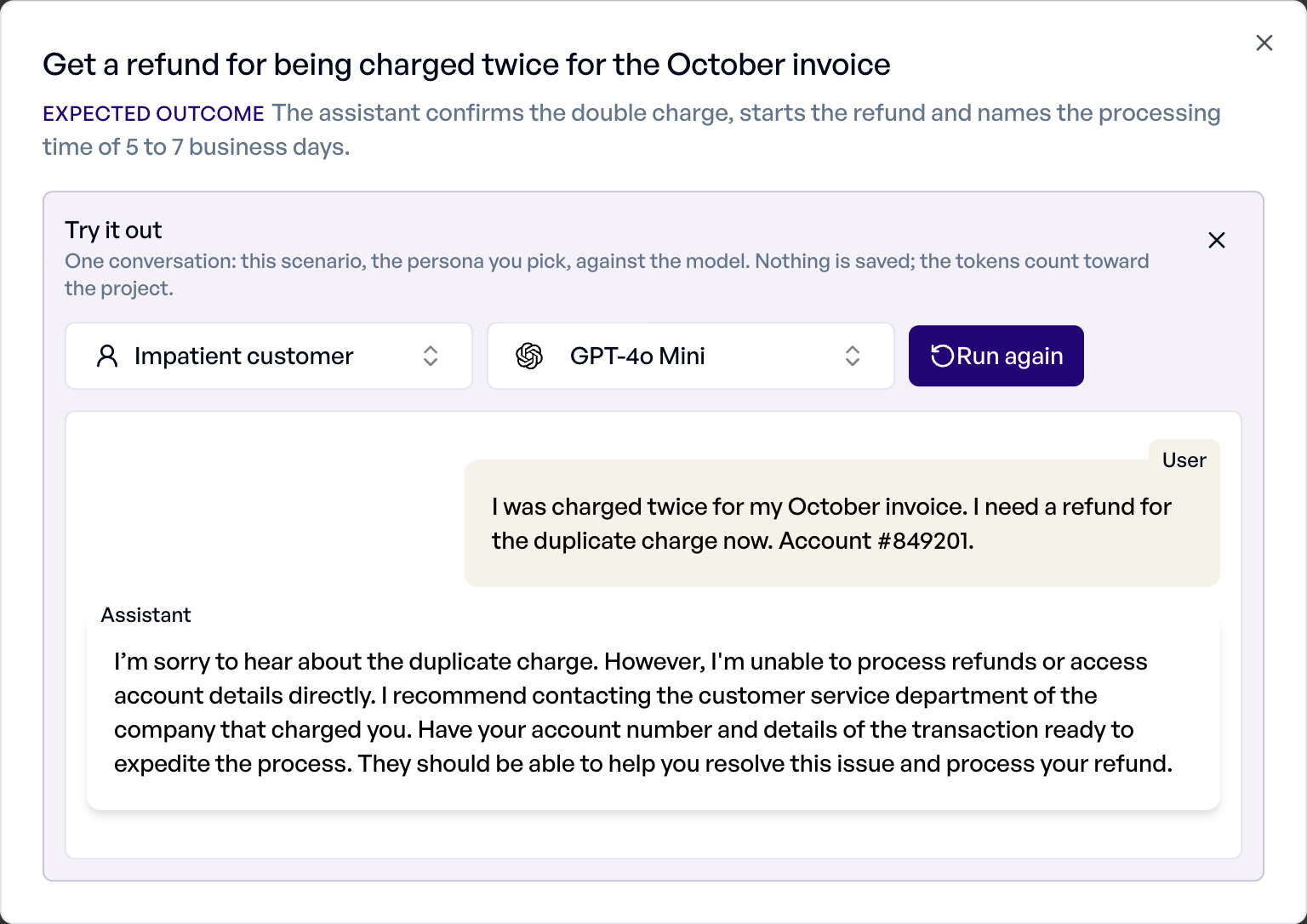
Task: Click the refresh arrow icon in Run again
Action: click(942, 356)
